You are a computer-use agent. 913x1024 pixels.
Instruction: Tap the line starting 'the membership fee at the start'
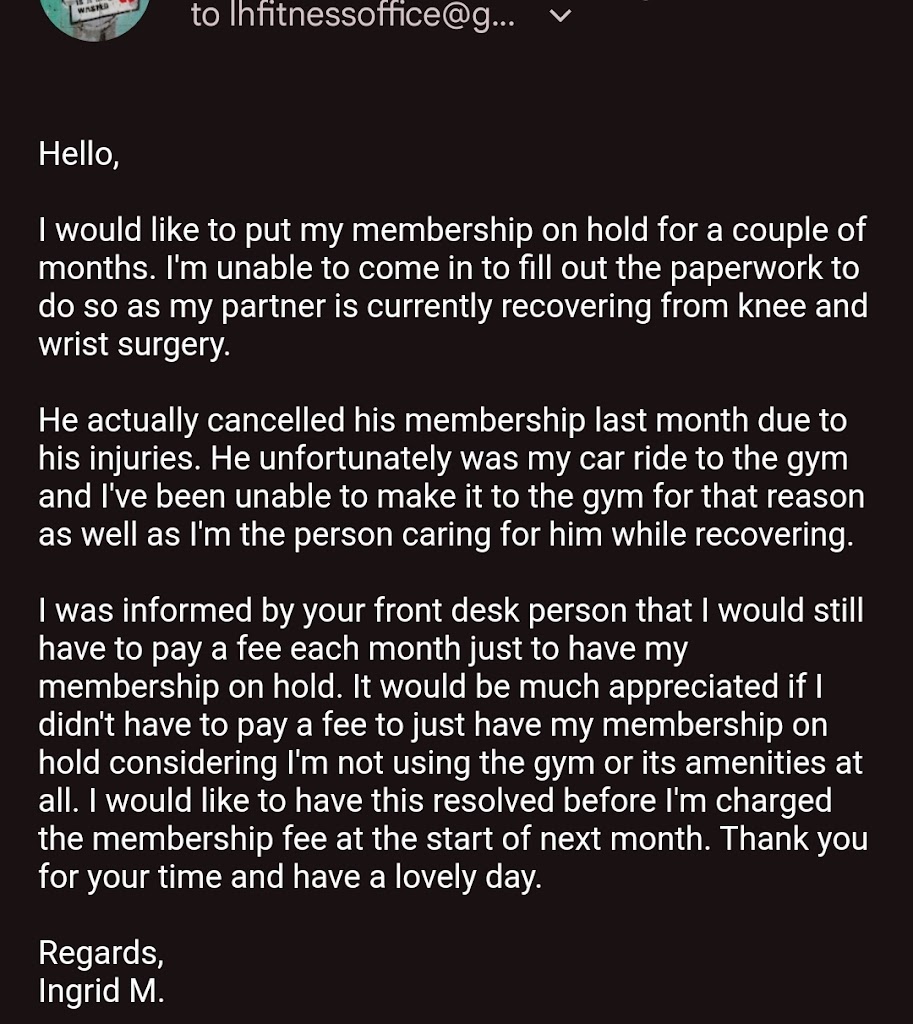coord(452,838)
